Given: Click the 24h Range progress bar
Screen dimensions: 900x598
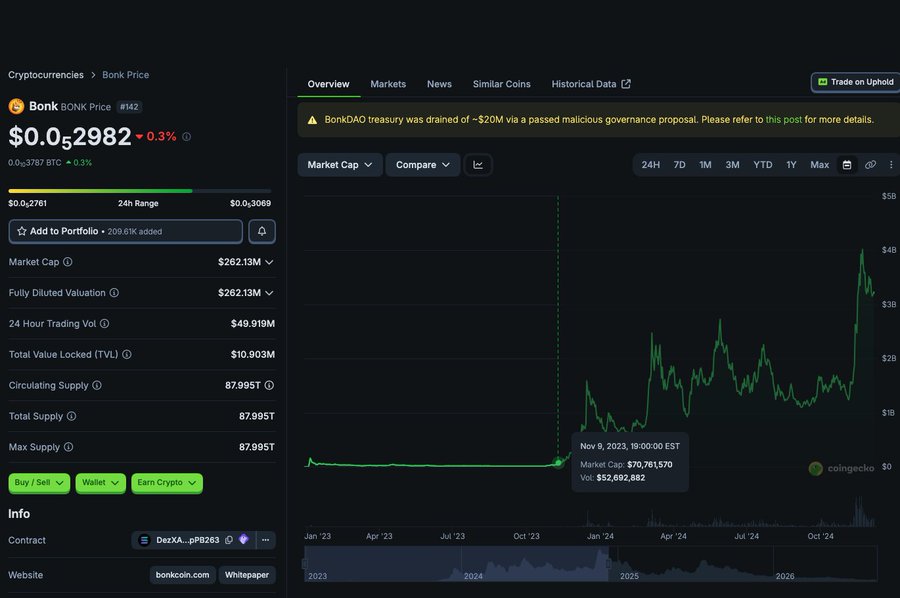Looking at the screenshot, I should point(140,191).
